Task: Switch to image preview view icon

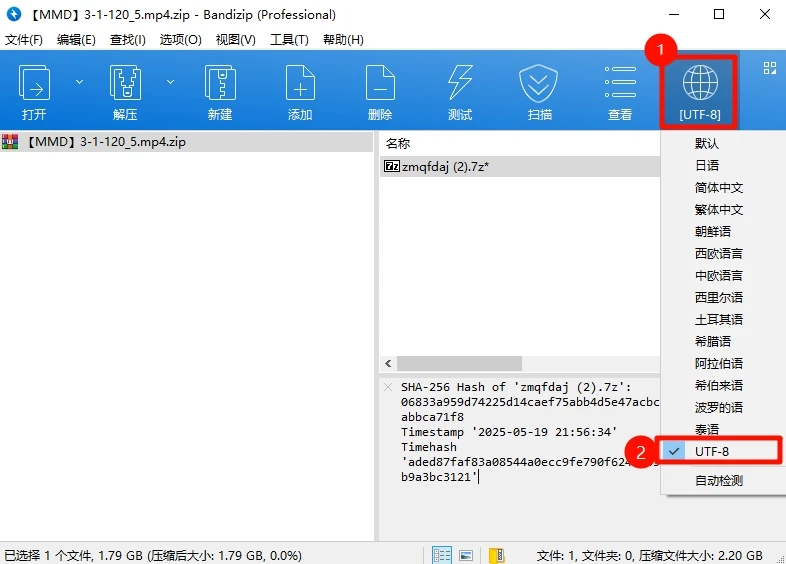Action: coord(466,555)
